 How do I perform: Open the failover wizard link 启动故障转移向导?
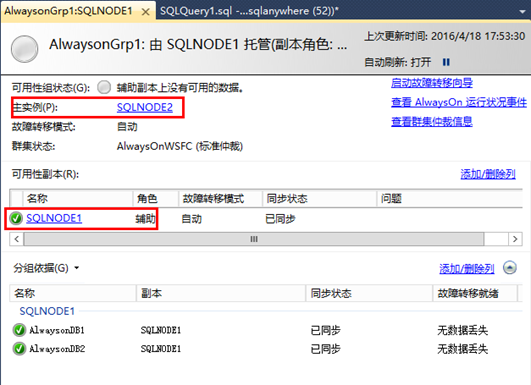click(432, 83)
